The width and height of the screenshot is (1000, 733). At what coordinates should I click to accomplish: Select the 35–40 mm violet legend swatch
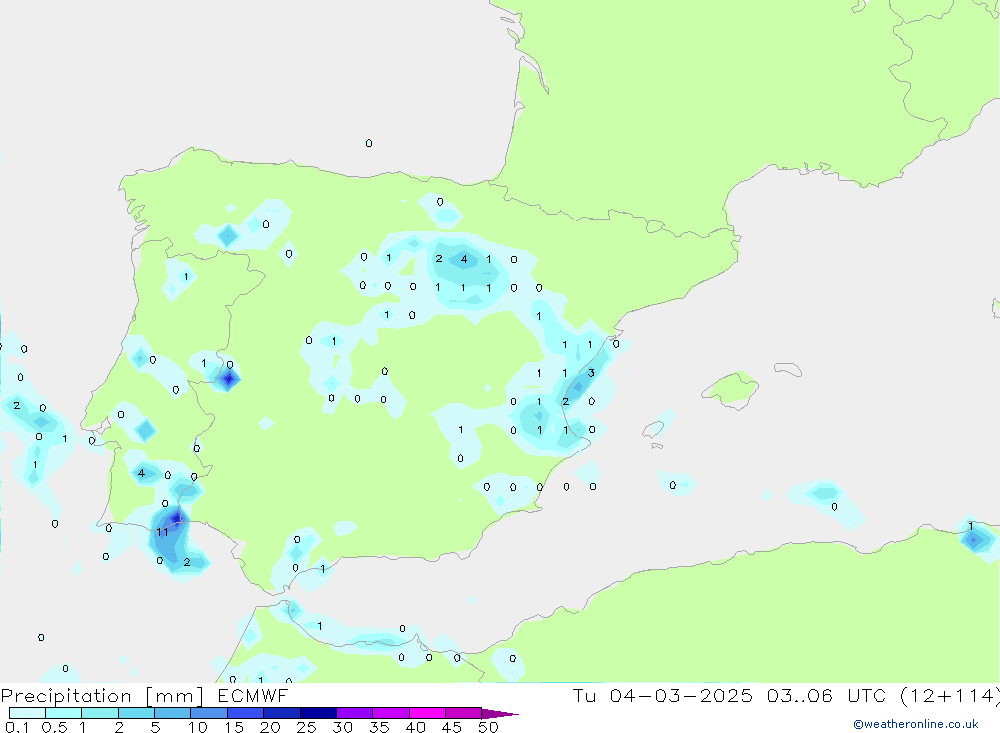(x=391, y=713)
